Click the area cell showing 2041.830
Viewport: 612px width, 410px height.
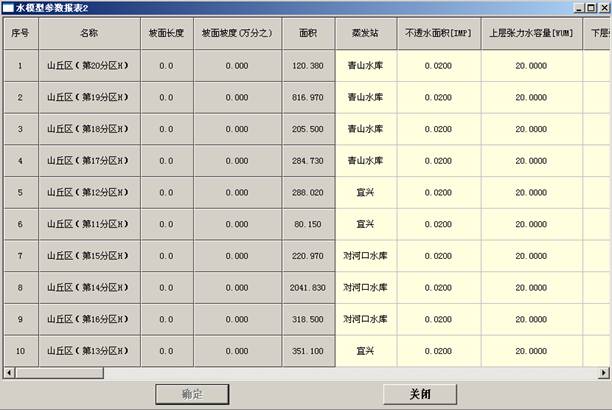tap(308, 288)
